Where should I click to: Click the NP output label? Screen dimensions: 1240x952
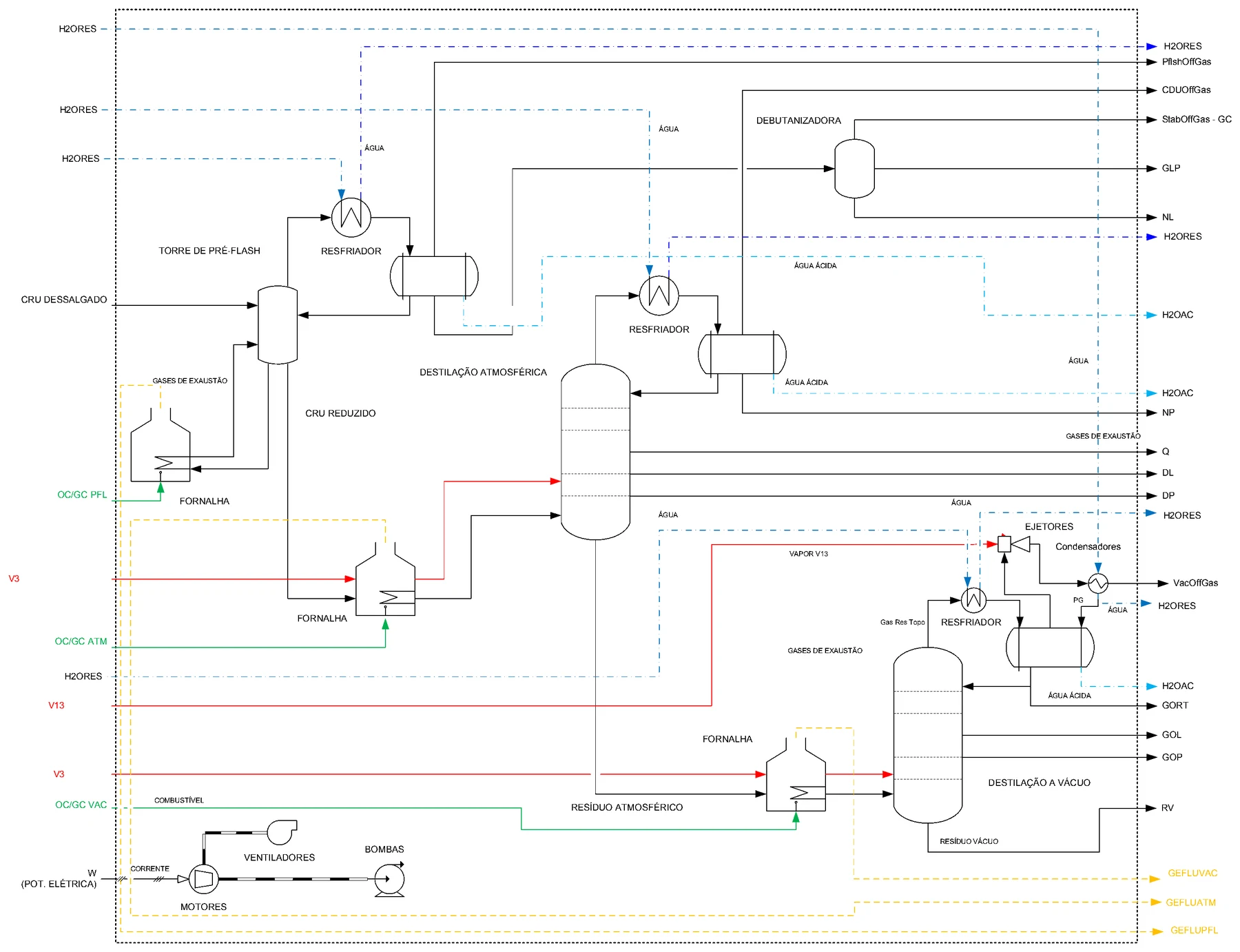pyautogui.click(x=1168, y=413)
